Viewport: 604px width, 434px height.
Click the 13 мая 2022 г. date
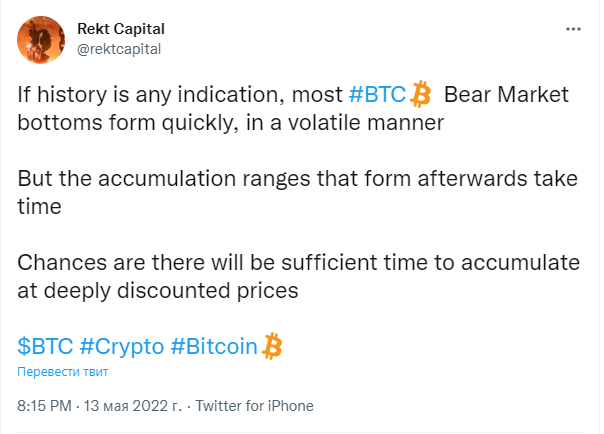(133, 406)
